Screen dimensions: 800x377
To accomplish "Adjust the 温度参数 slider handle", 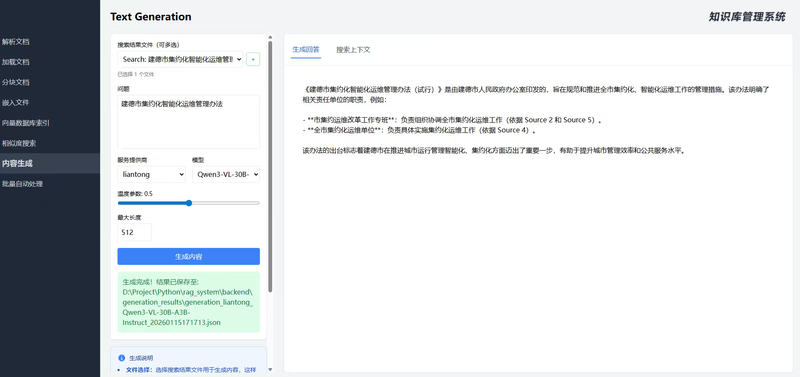I will [x=189, y=203].
